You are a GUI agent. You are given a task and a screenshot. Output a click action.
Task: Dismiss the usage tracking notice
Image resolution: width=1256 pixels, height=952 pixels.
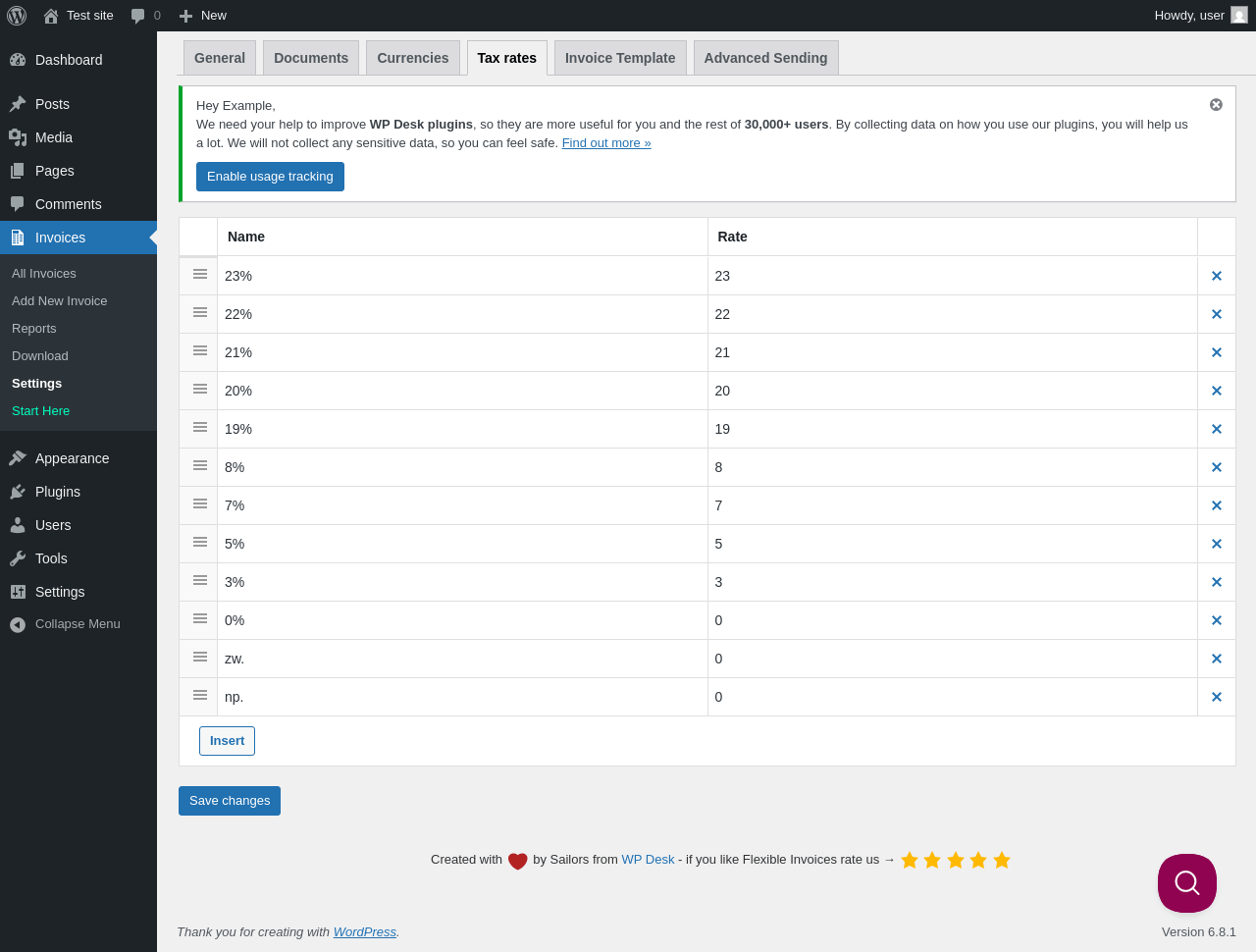pyautogui.click(x=1216, y=105)
